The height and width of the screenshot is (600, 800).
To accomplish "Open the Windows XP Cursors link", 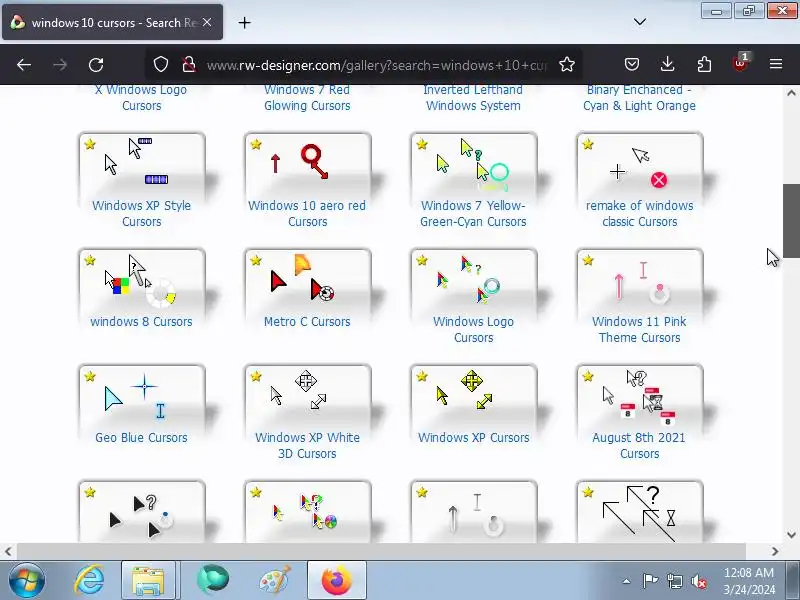I will pyautogui.click(x=473, y=437).
